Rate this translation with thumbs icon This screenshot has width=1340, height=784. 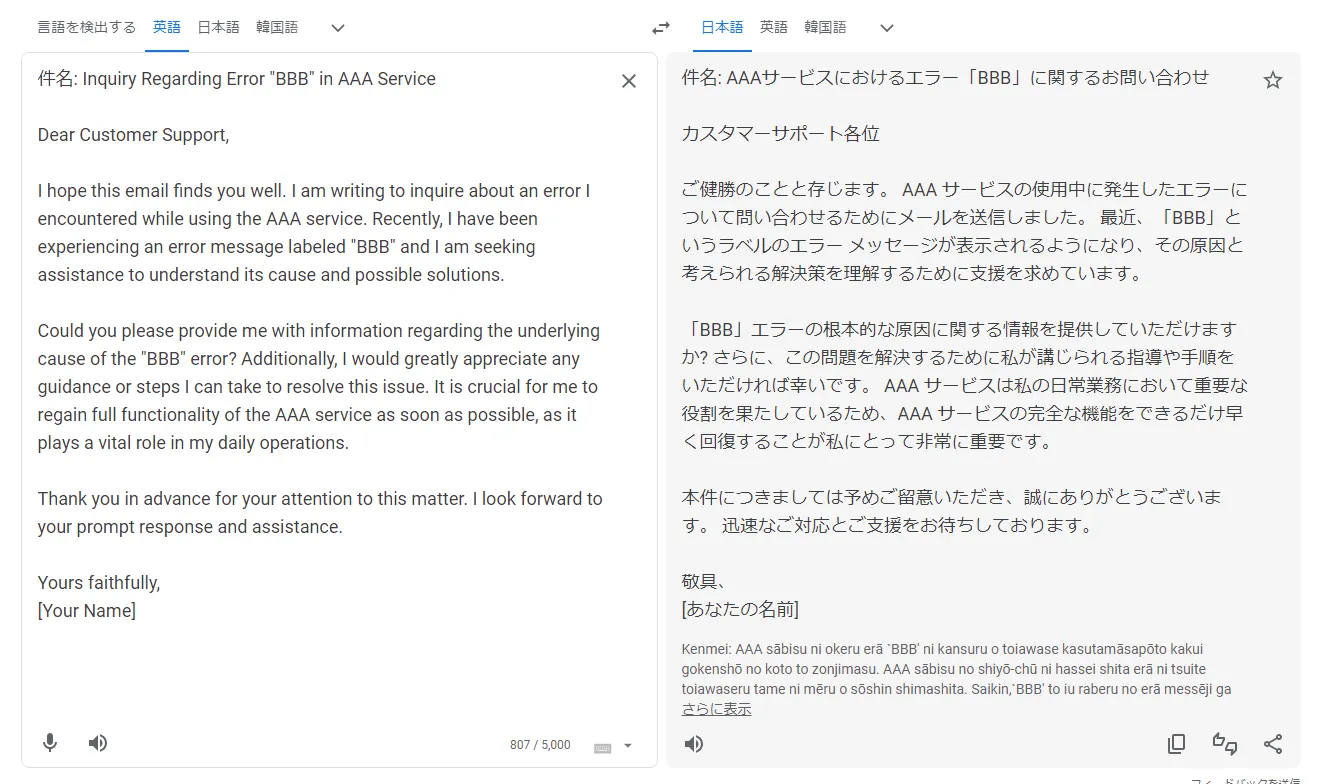(1225, 744)
